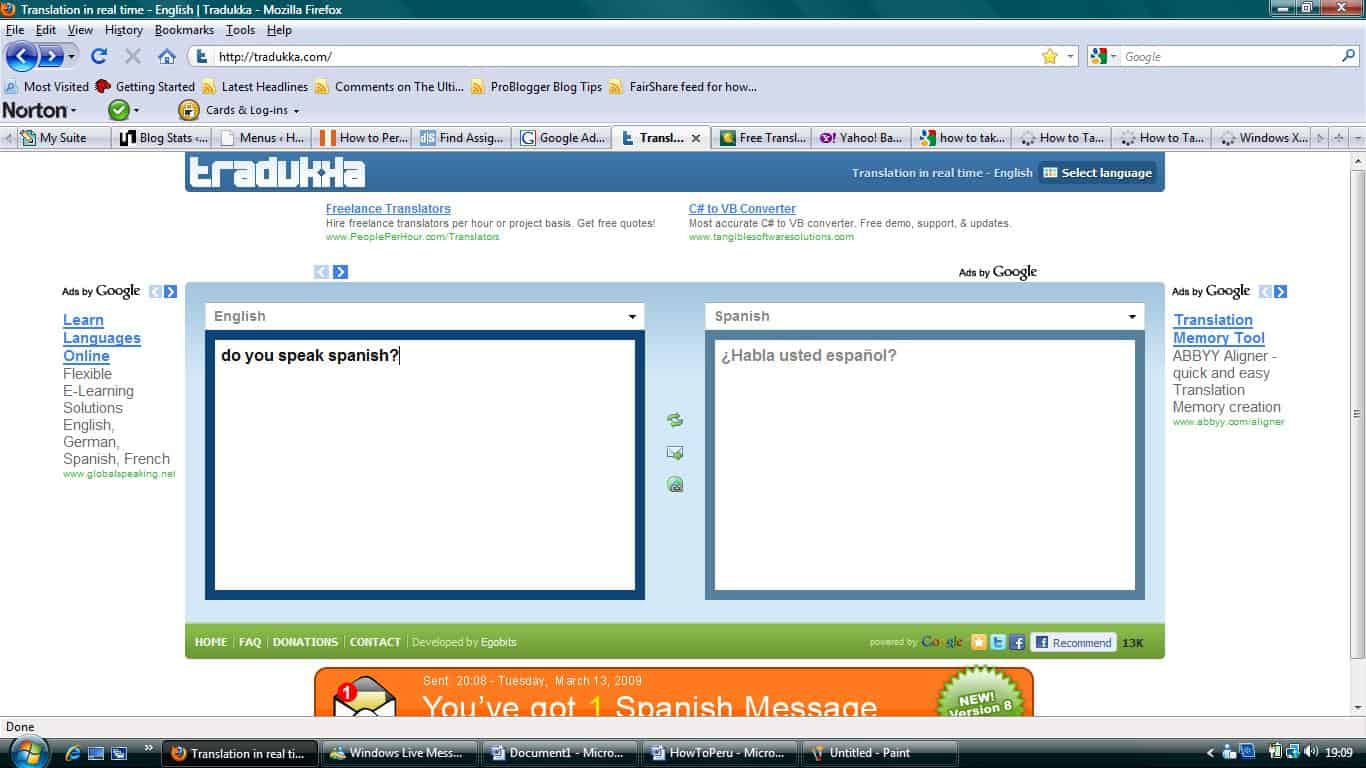1366x768 pixels.
Task: Open the CONTACT footer link
Action: coord(375,642)
